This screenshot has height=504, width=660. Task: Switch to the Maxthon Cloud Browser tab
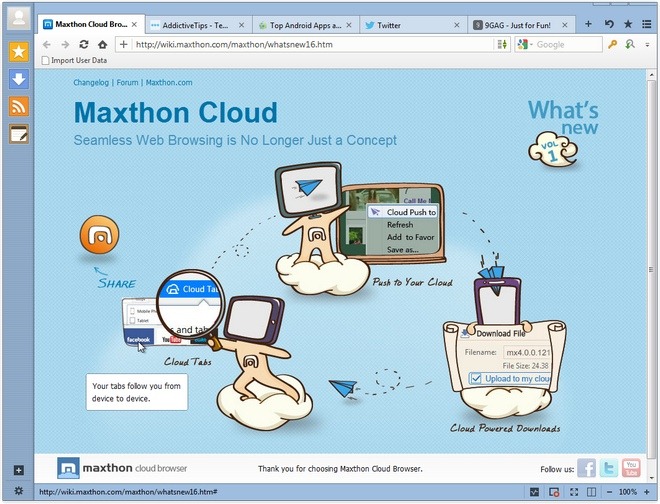click(x=90, y=24)
